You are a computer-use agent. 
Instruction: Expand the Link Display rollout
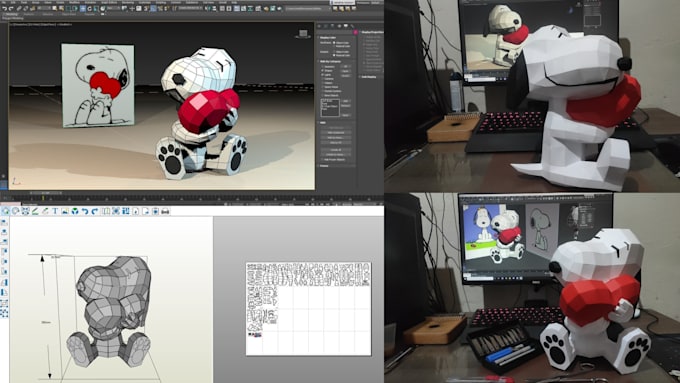369,77
